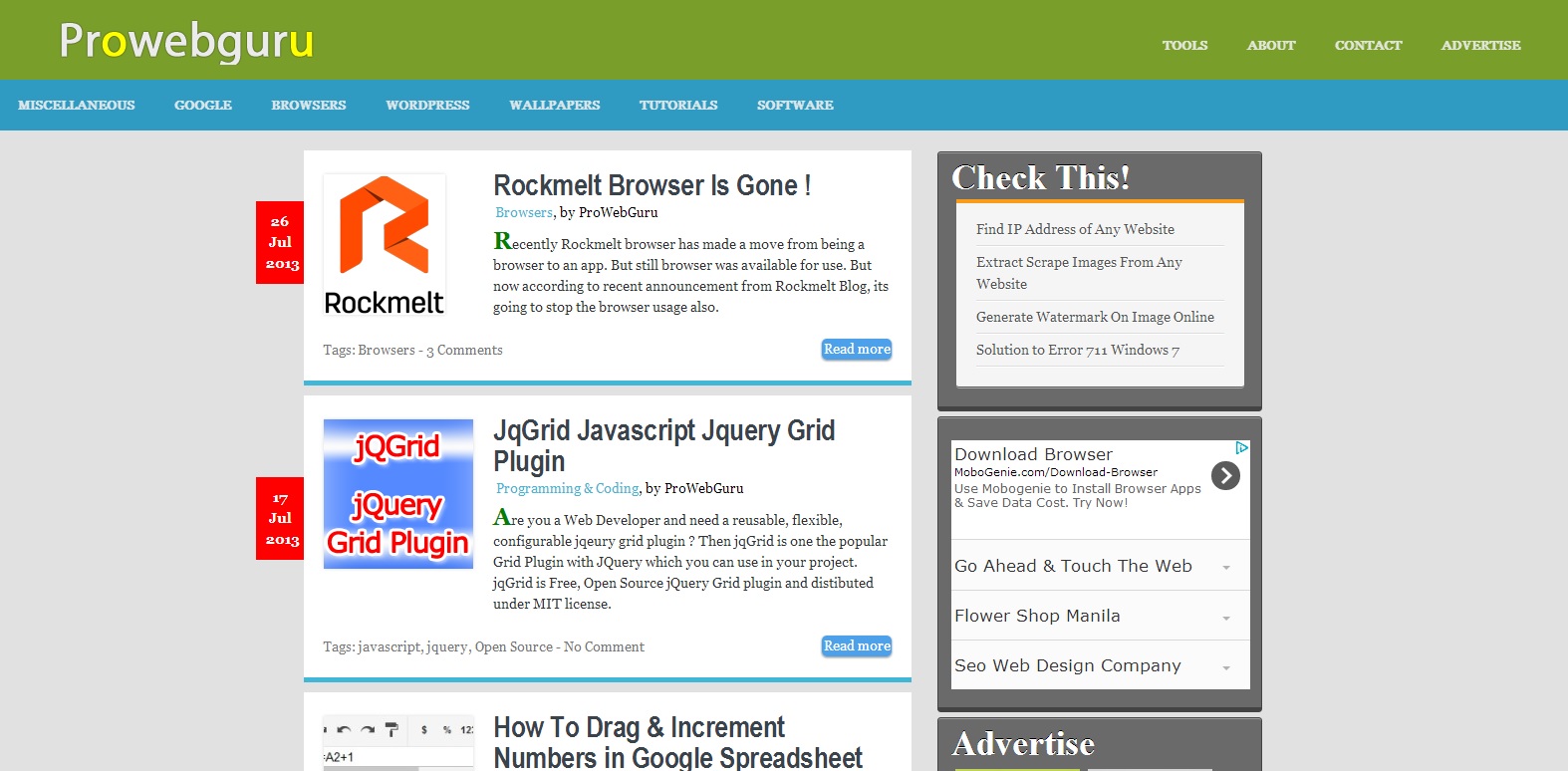Click the Programming & Coding category link
The width and height of the screenshot is (1568, 771).
[568, 488]
